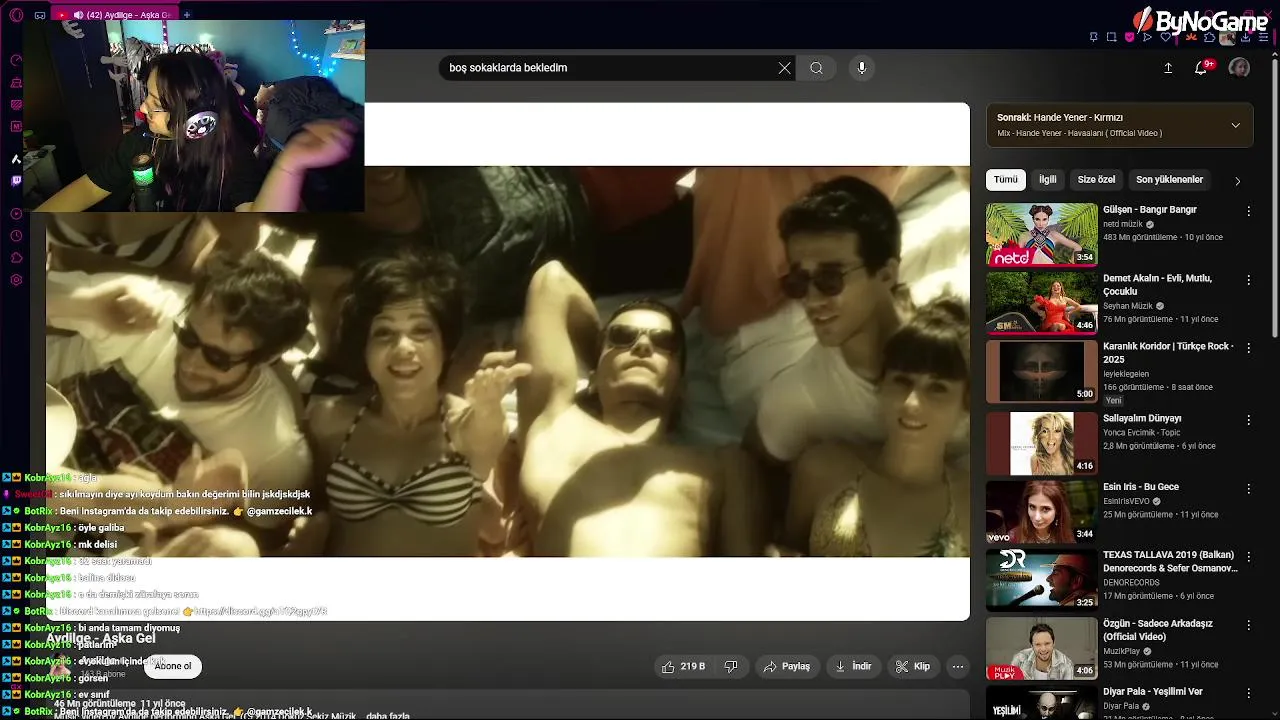Open Esin Iris - Bu Gece video title

pyautogui.click(x=1141, y=487)
